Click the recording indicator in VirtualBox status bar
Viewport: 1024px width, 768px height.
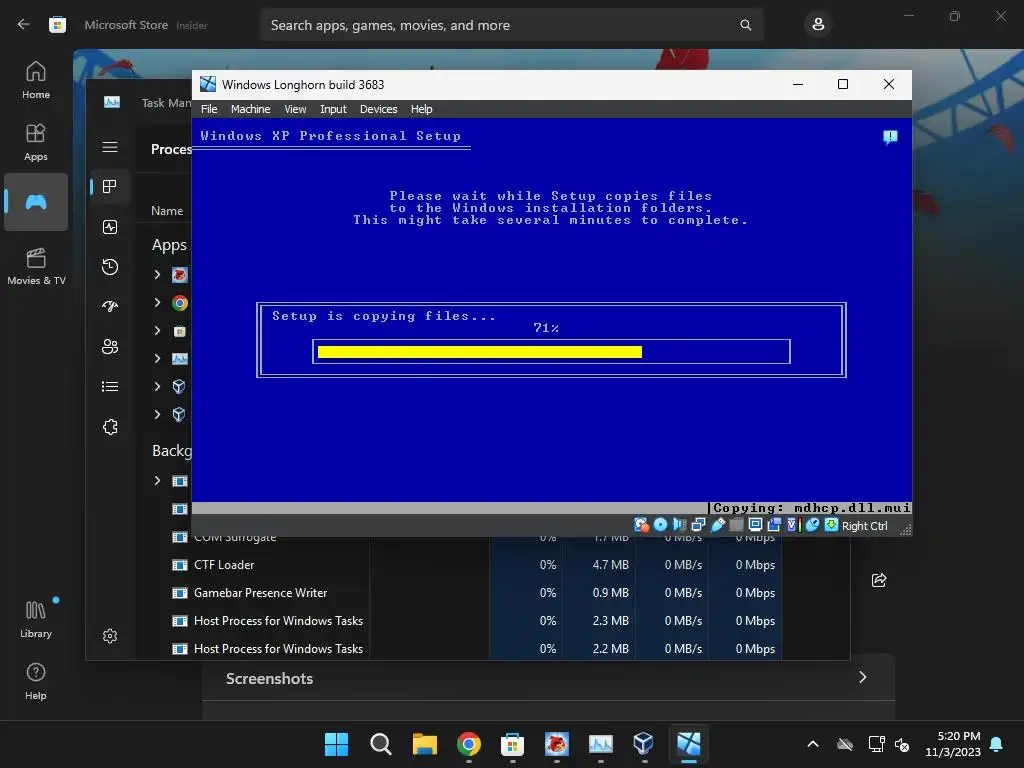pos(775,525)
